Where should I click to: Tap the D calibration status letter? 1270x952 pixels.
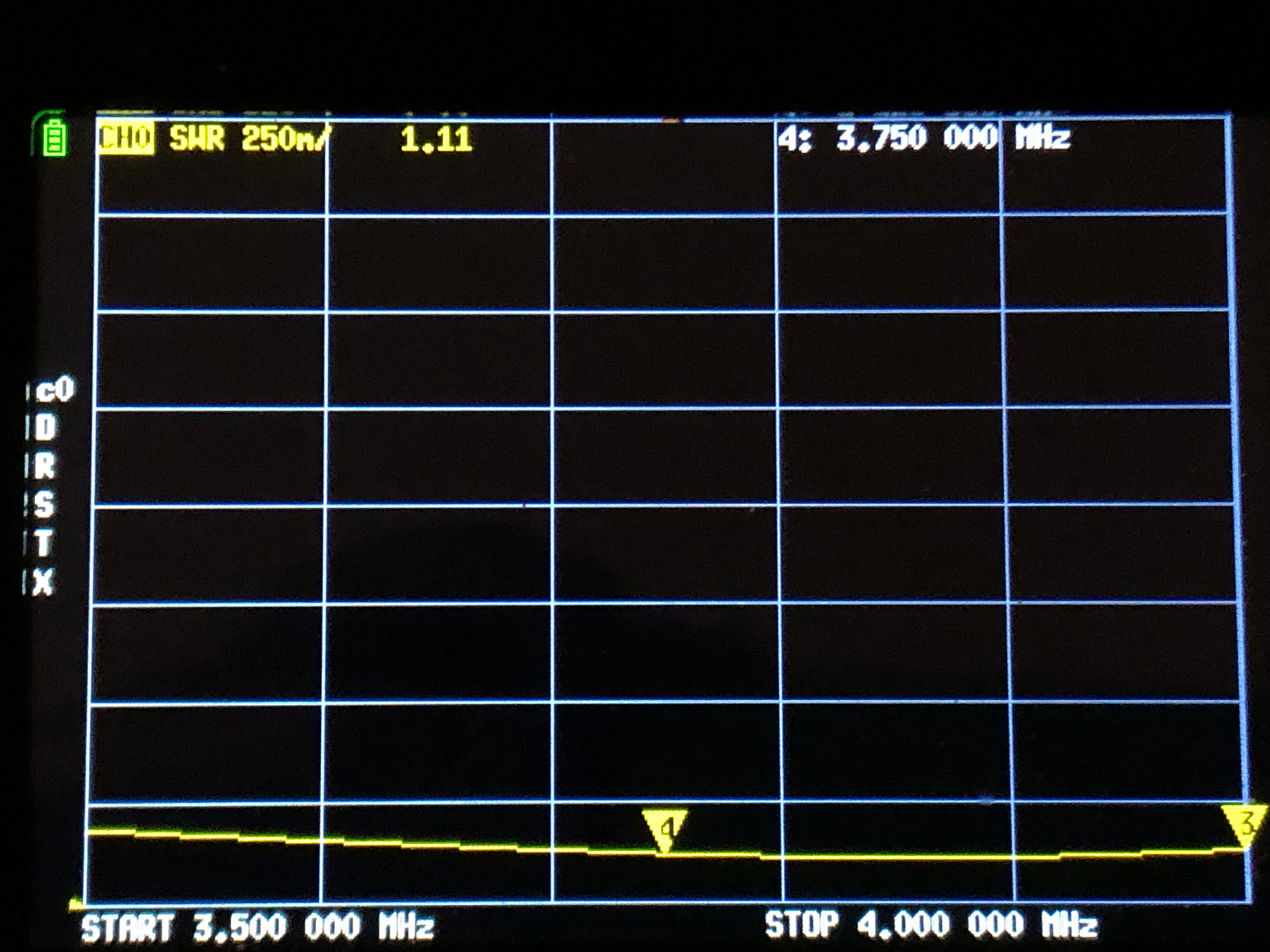[x=45, y=428]
